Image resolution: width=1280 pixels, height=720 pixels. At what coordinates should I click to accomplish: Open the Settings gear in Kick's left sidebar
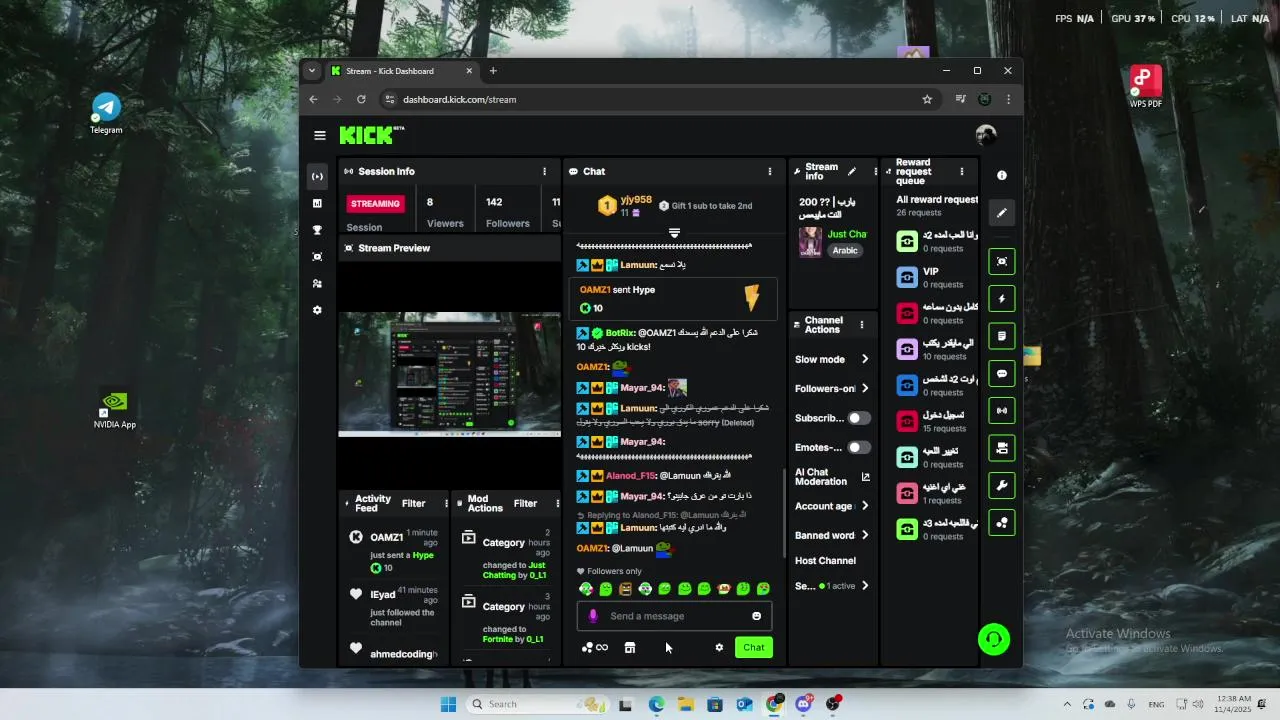(317, 310)
